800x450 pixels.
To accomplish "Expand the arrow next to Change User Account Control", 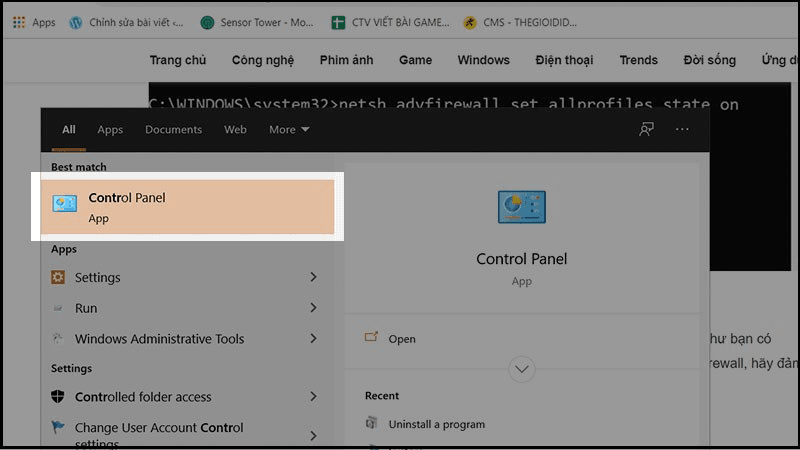I will point(313,436).
